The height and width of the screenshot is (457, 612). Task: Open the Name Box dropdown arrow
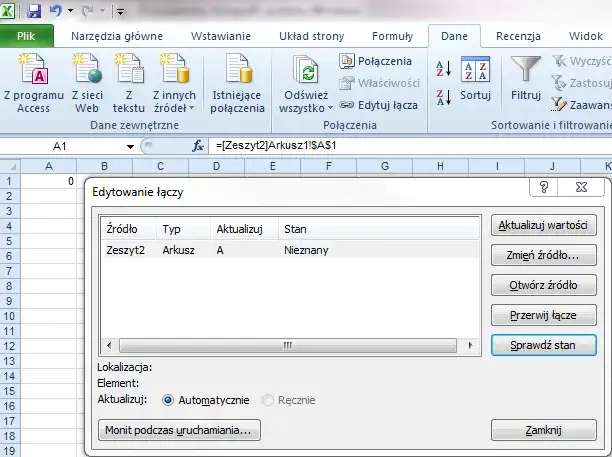pyautogui.click(x=130, y=146)
